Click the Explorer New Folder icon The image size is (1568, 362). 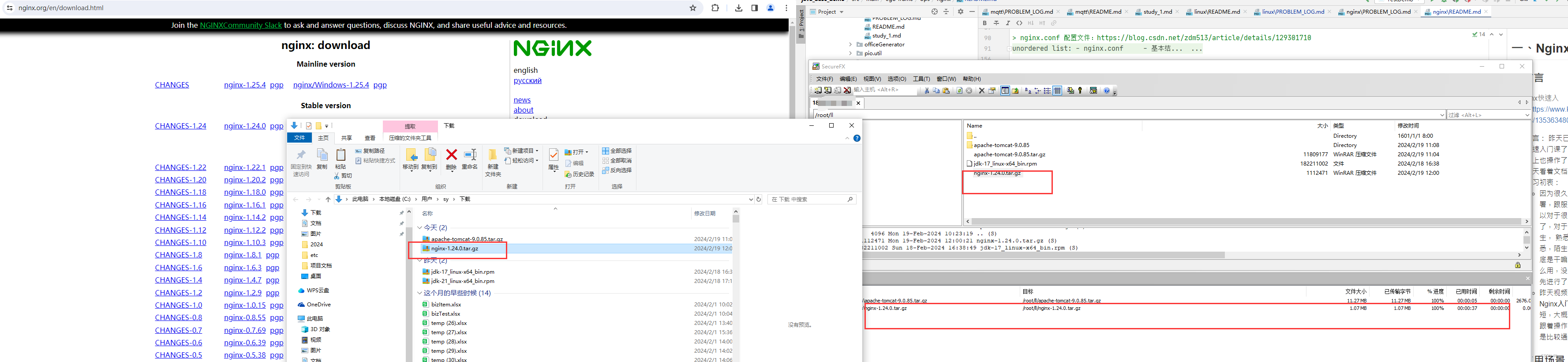point(492,155)
